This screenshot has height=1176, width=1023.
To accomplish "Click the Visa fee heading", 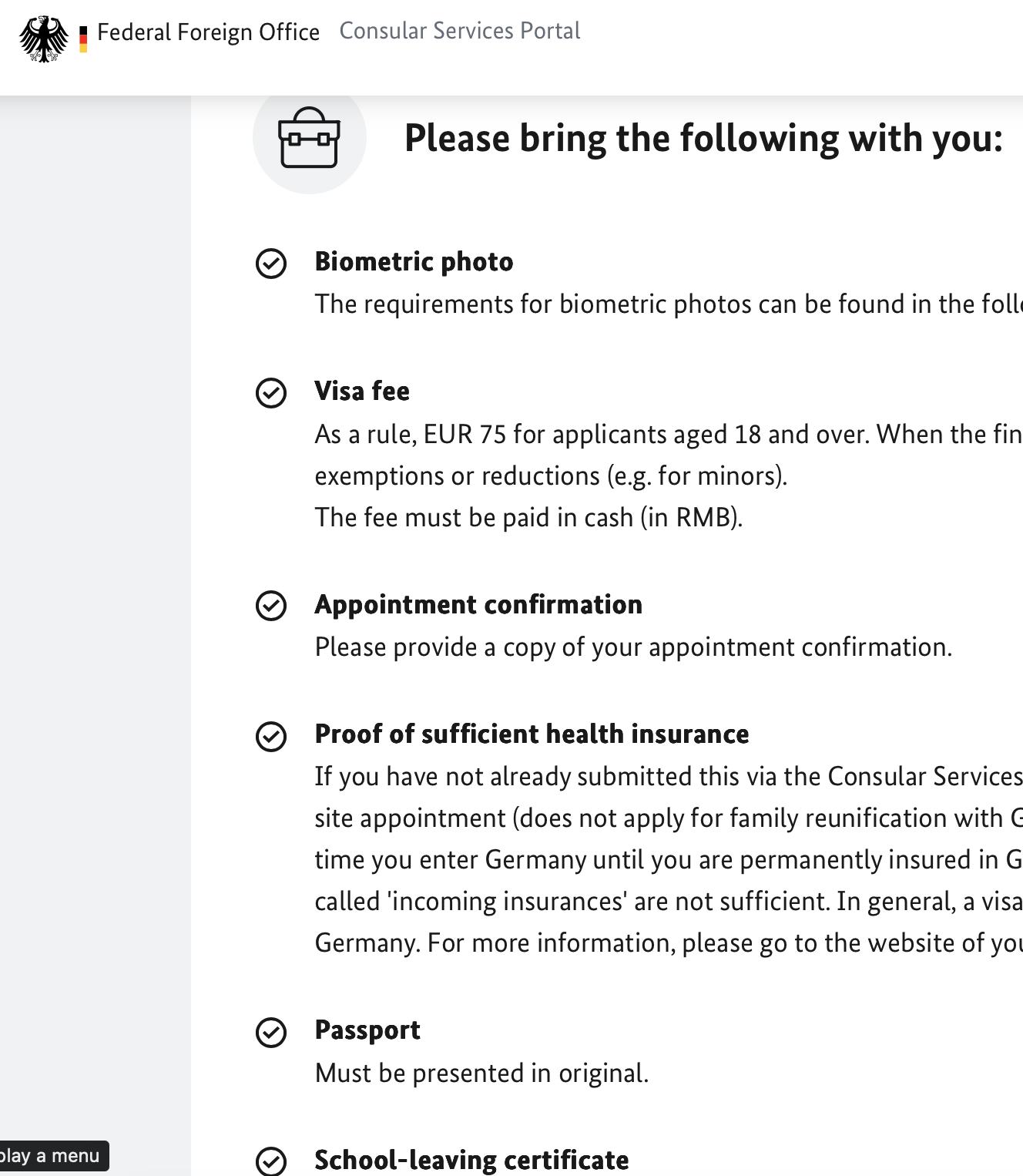I will tap(362, 391).
